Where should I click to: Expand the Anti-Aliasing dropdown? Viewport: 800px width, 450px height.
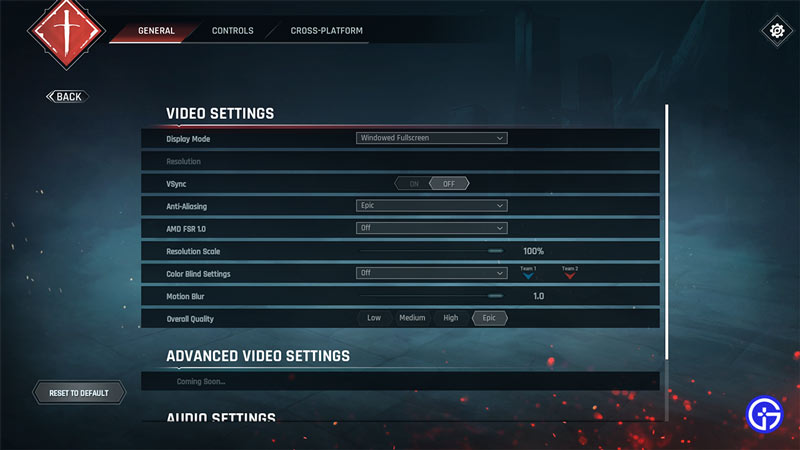(432, 206)
